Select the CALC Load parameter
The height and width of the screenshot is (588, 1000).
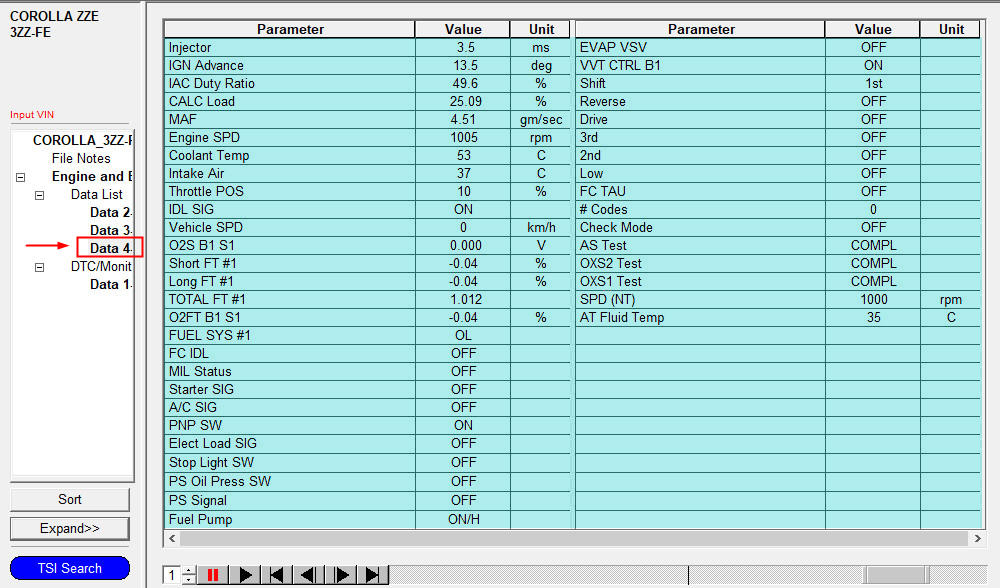(290, 101)
